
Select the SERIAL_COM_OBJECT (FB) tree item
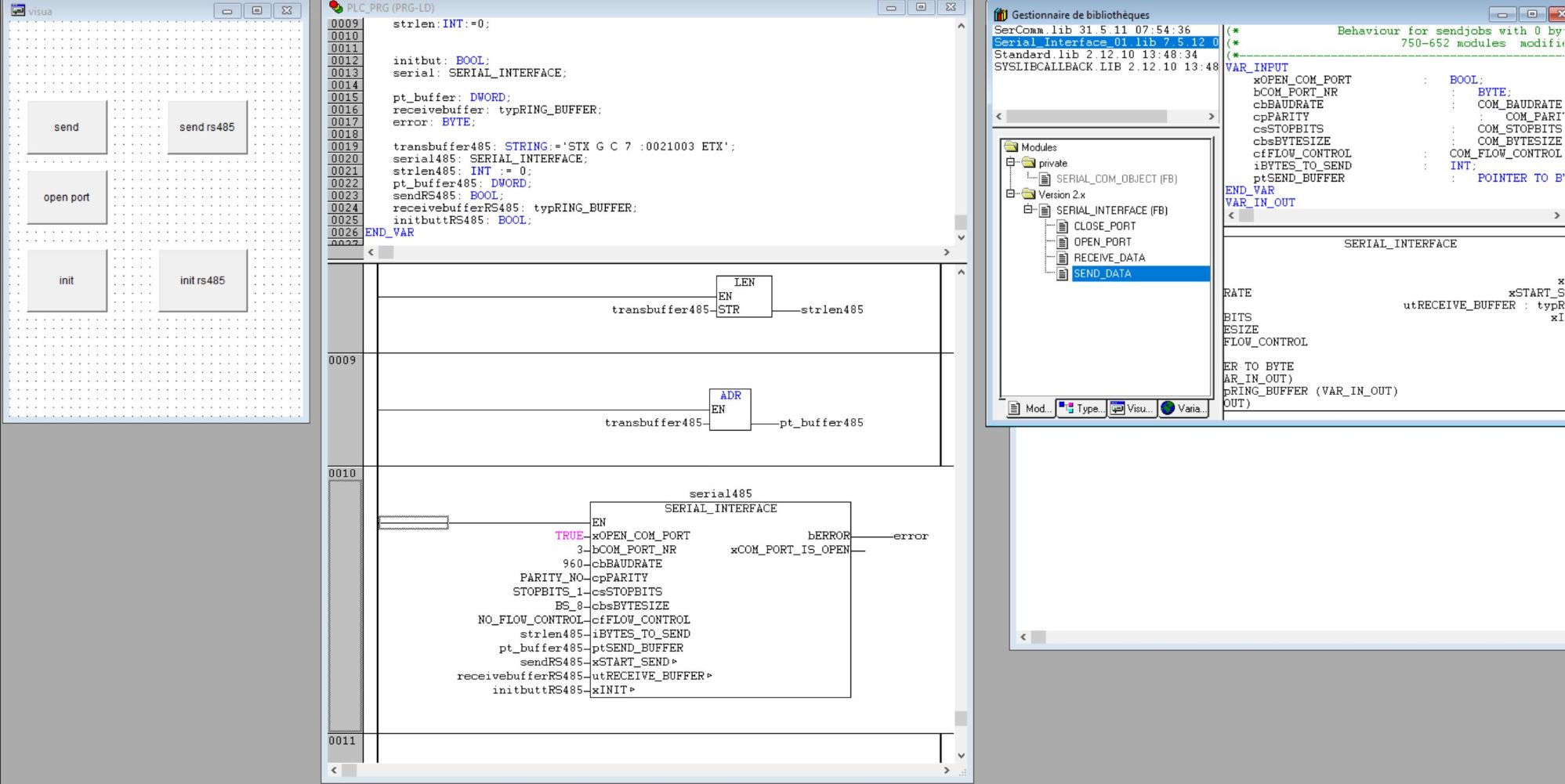click(x=1116, y=179)
